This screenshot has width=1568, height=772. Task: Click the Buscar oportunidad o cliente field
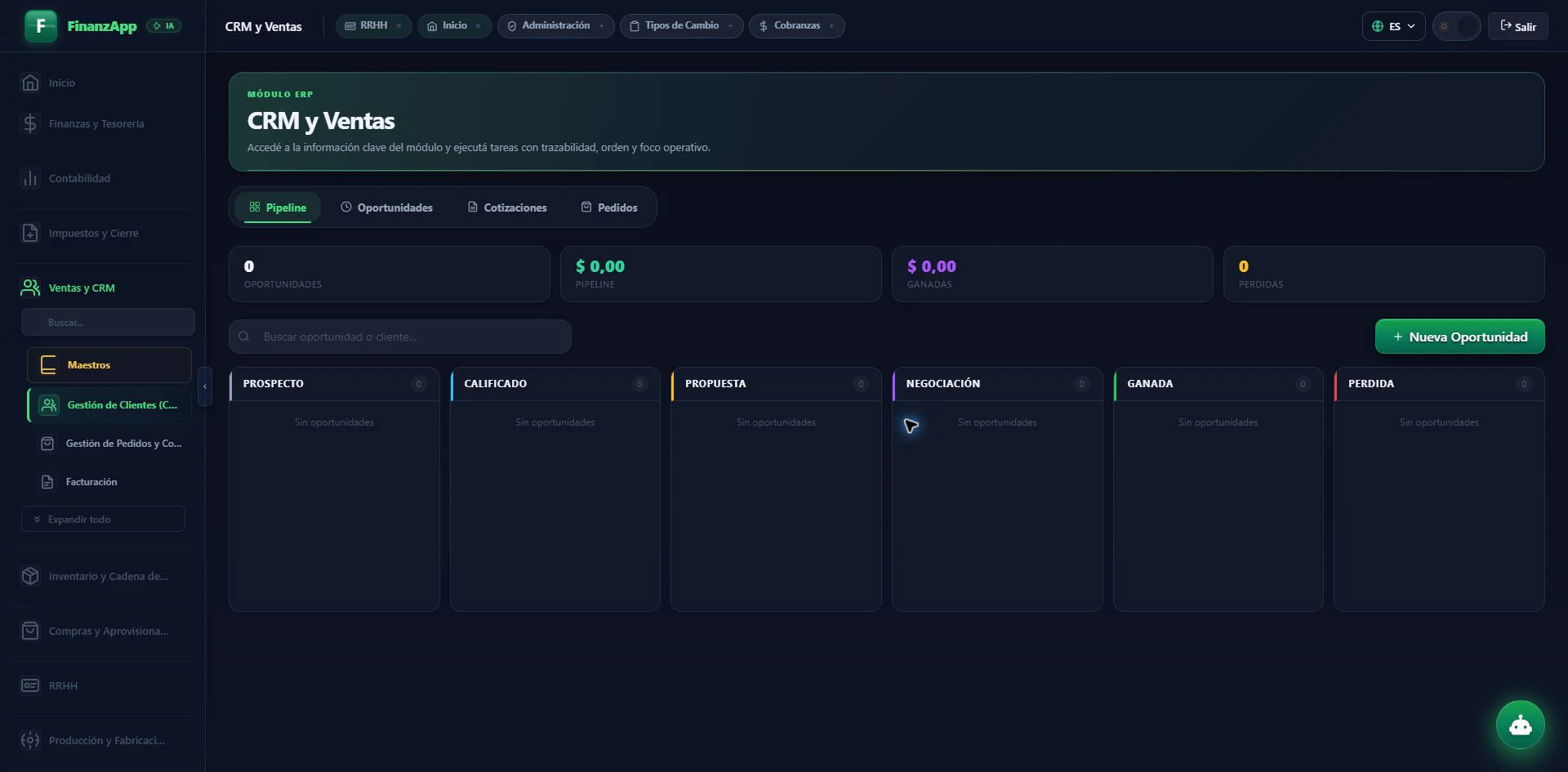[400, 337]
